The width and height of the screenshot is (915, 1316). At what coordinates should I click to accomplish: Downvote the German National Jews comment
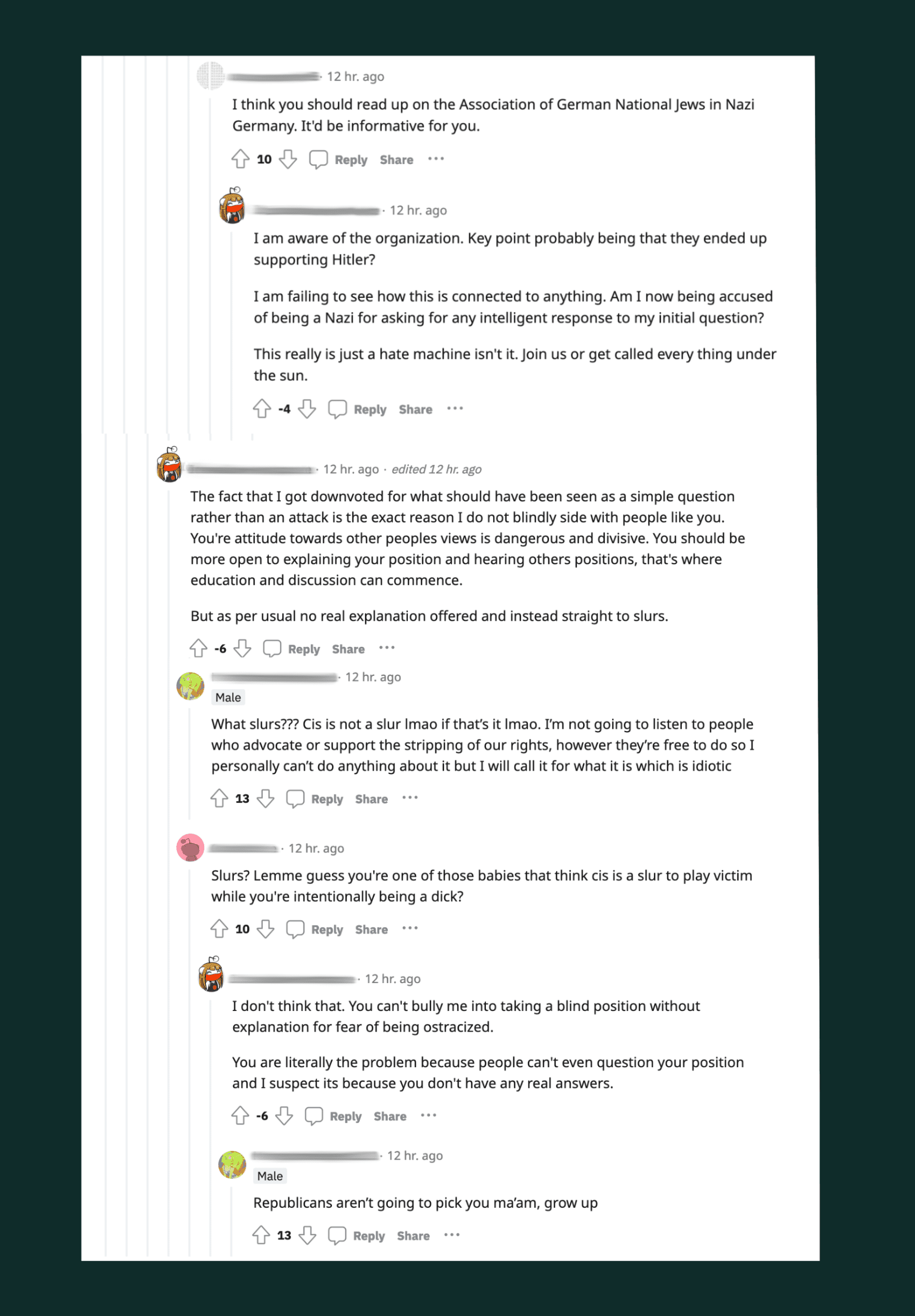288,159
